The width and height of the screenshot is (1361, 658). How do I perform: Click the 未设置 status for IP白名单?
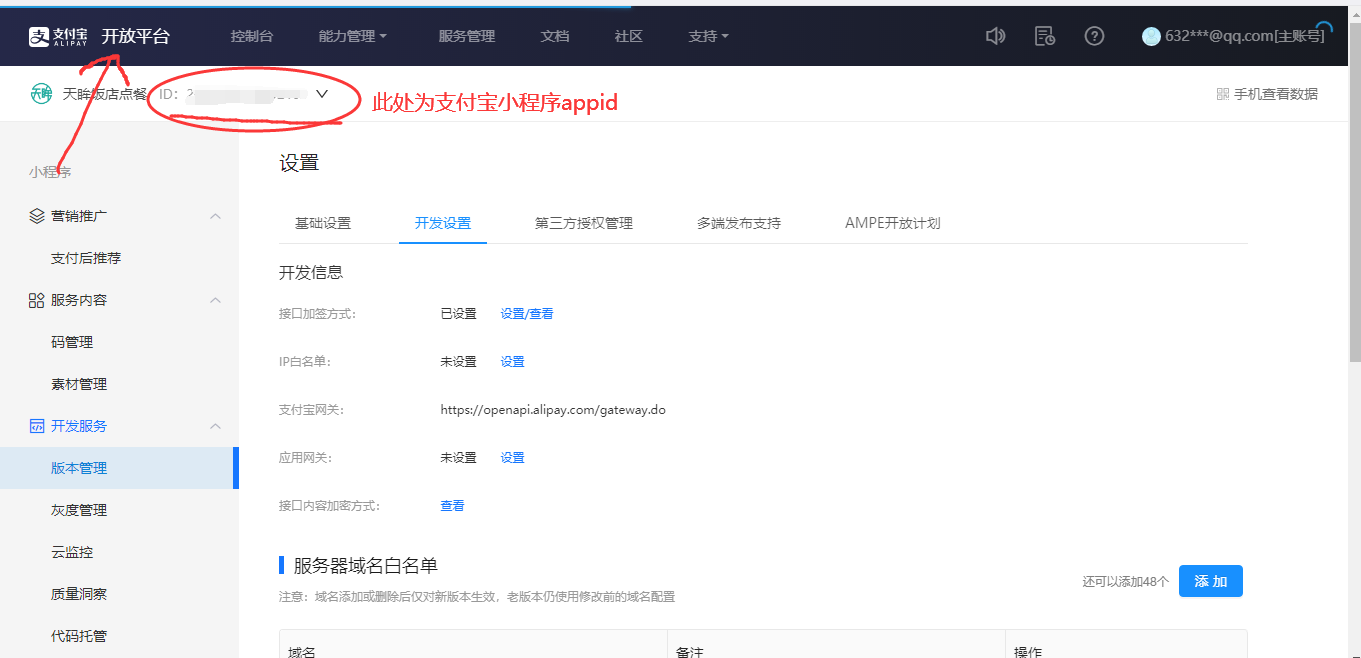click(459, 362)
